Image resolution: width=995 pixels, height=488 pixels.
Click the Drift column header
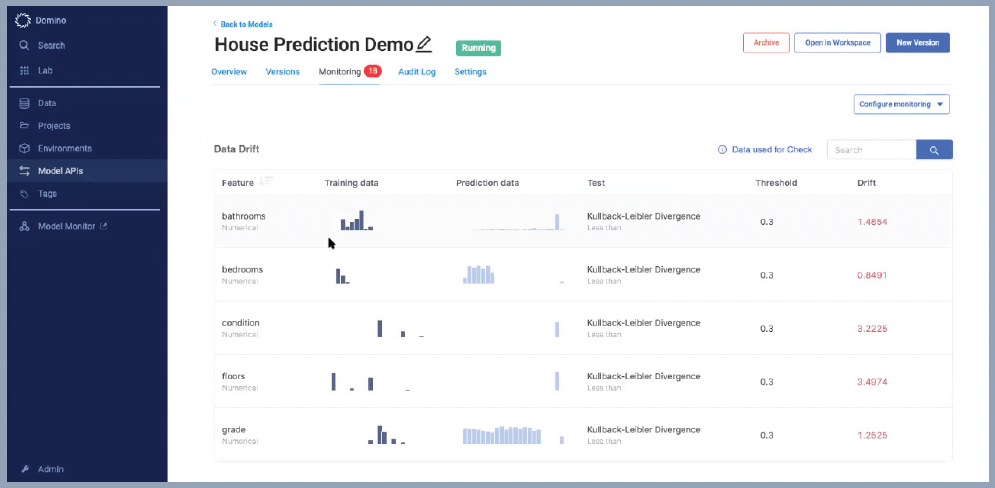[866, 183]
